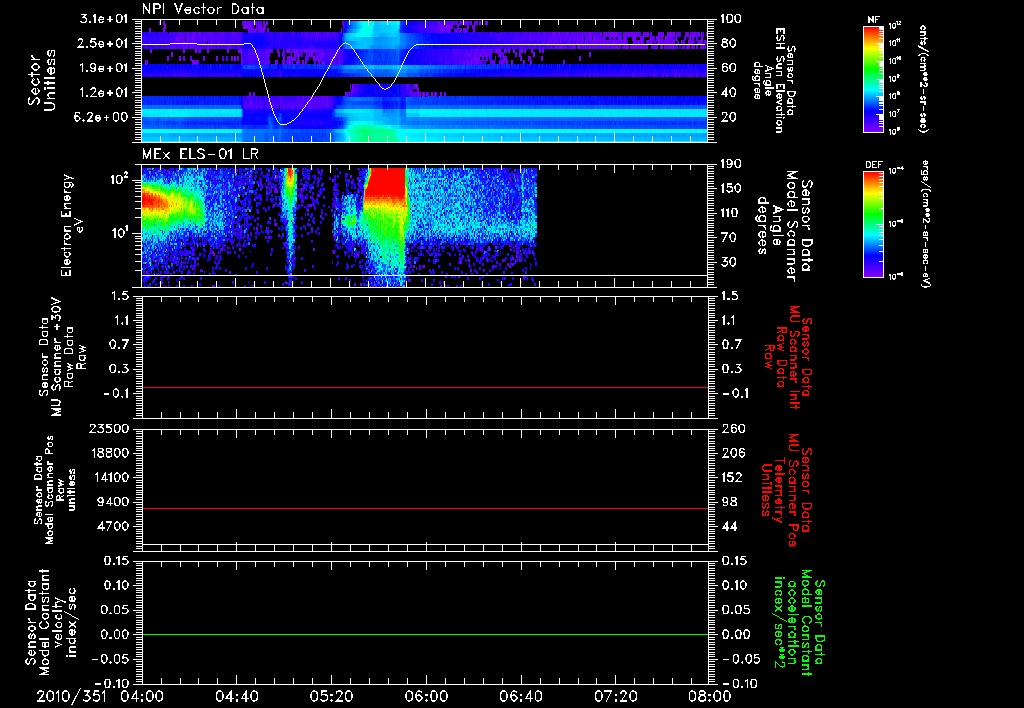Select the 'NF' label above the color bar

873,20
